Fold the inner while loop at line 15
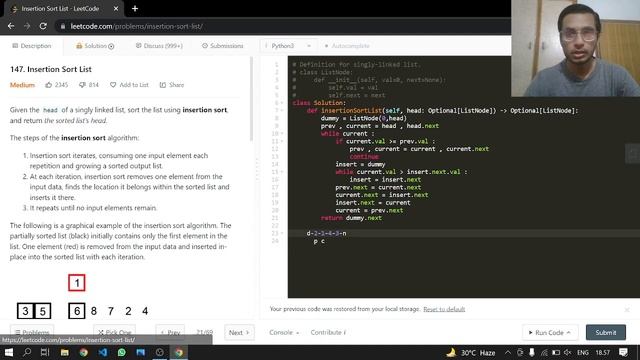 (x=282, y=172)
